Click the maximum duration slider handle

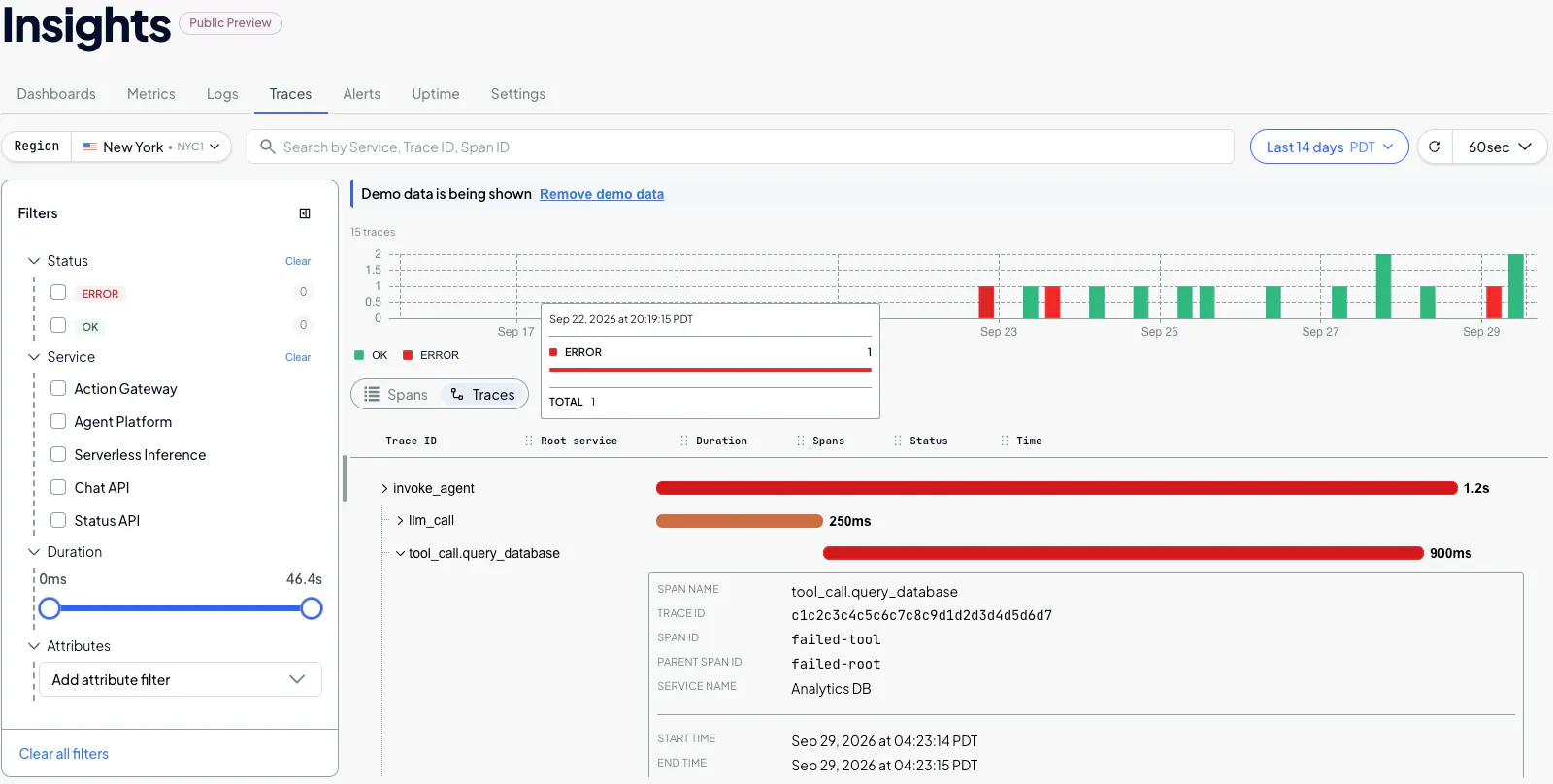coord(312,608)
